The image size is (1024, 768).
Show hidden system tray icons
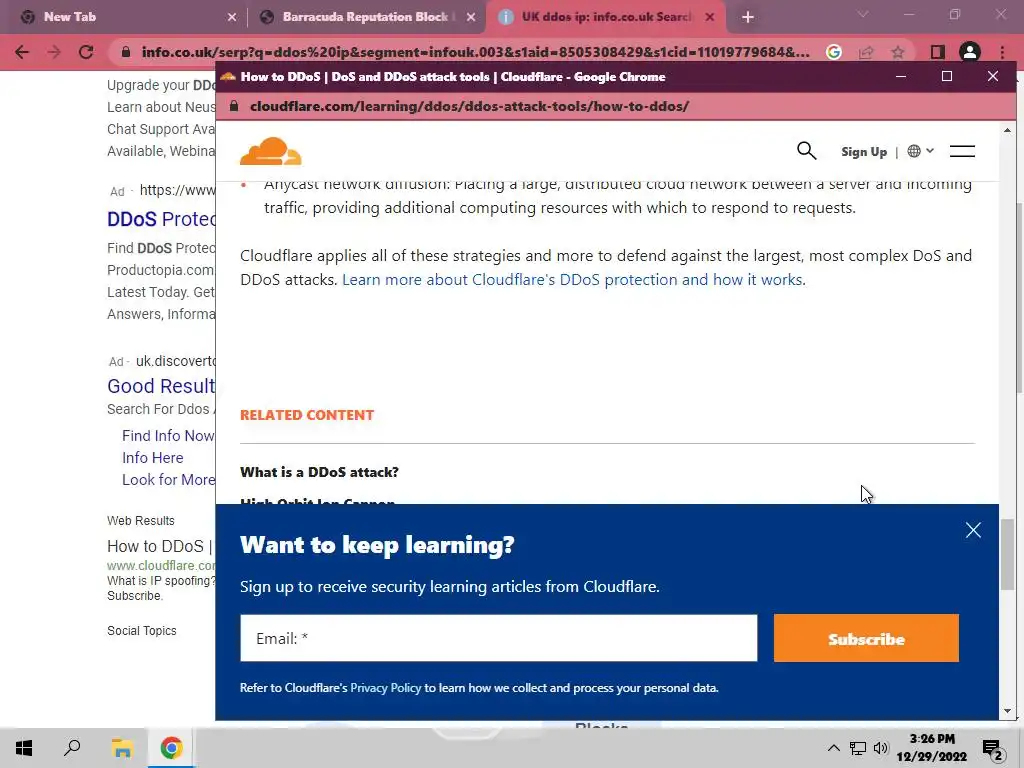click(x=833, y=748)
